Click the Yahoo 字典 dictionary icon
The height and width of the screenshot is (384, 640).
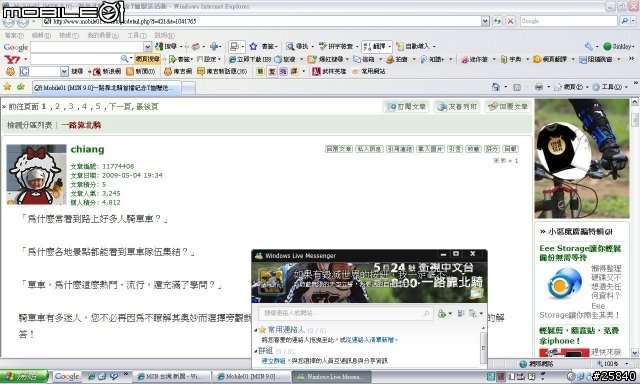504,60
